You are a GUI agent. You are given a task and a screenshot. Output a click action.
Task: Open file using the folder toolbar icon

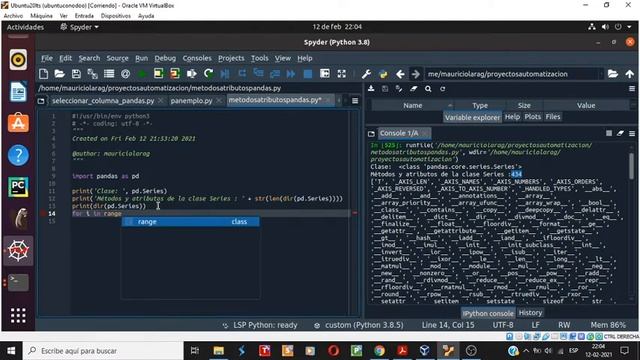60,74
